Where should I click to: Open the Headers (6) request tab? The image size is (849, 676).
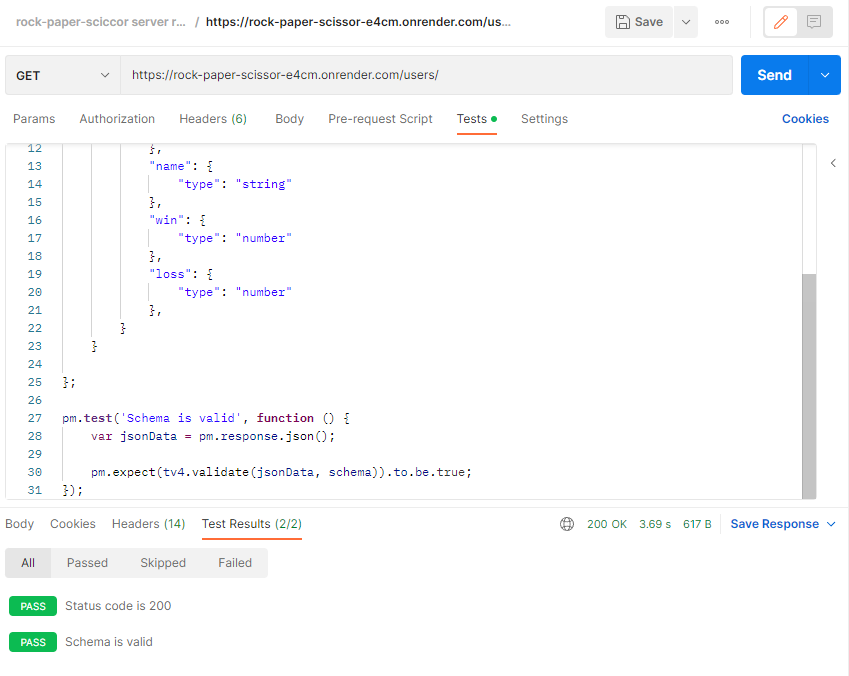pos(212,119)
